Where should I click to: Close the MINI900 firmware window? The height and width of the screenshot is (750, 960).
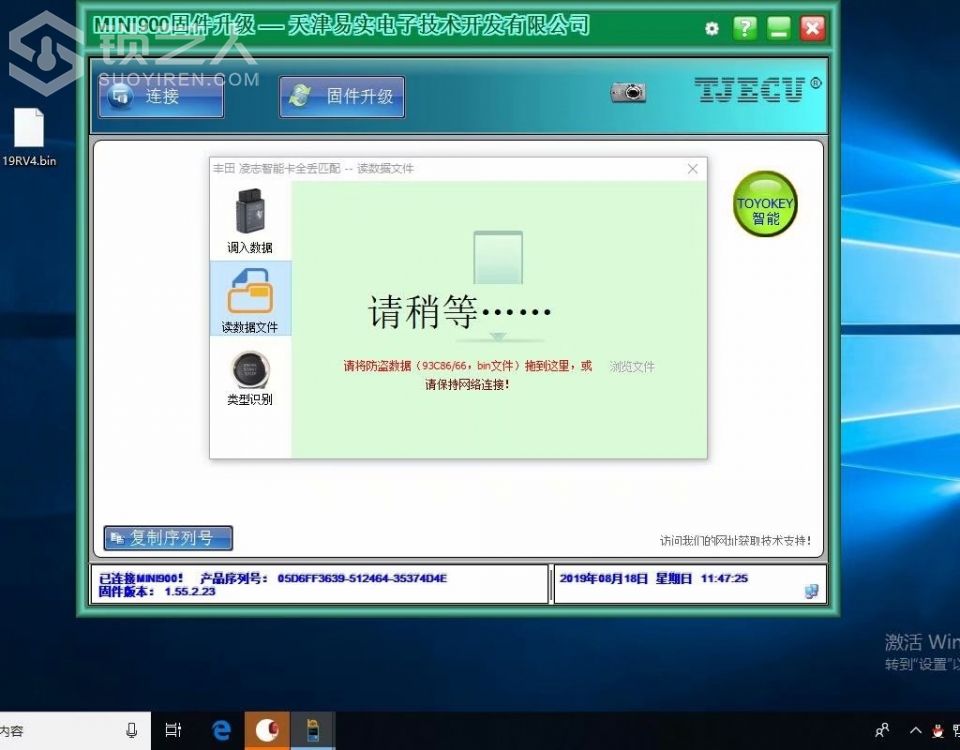pos(812,28)
